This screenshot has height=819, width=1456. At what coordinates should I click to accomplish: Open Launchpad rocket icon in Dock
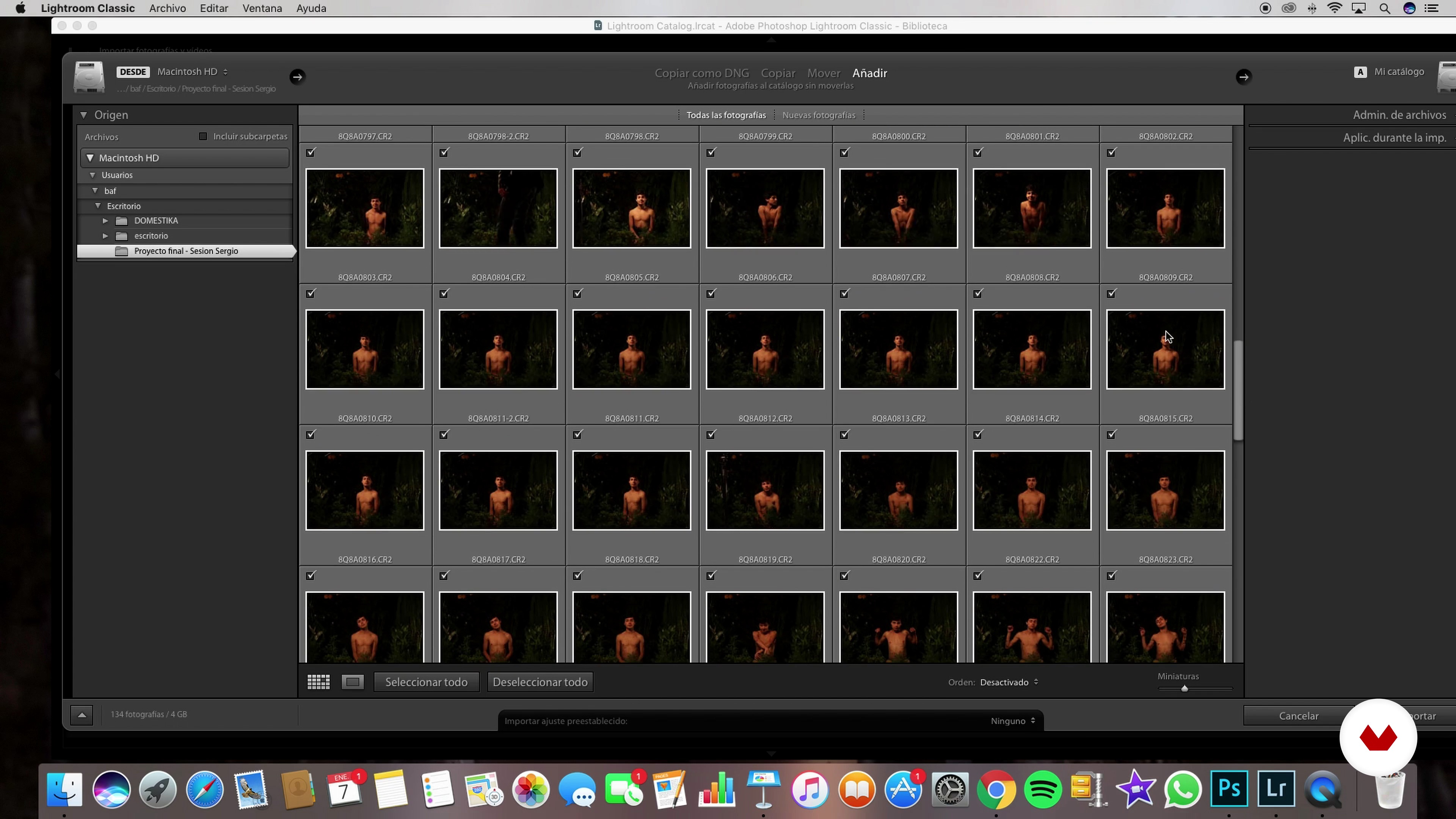pos(158,789)
